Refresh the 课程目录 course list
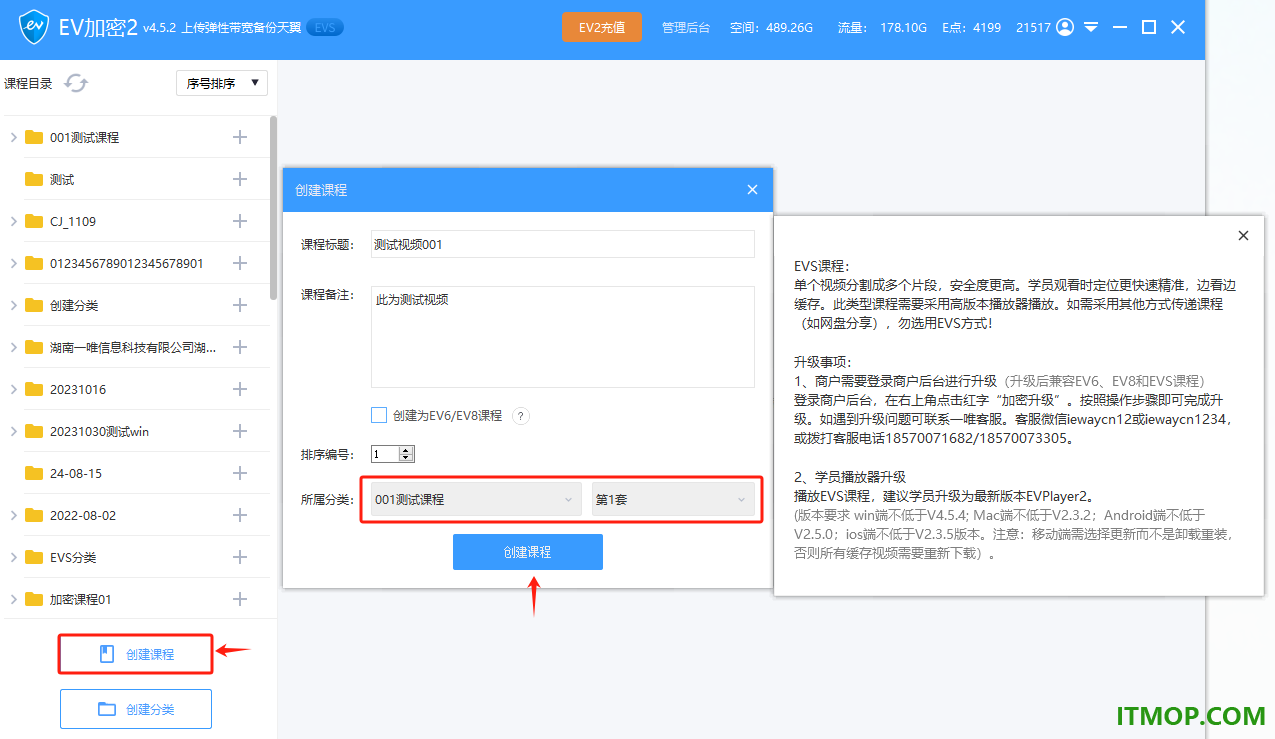 (x=76, y=83)
